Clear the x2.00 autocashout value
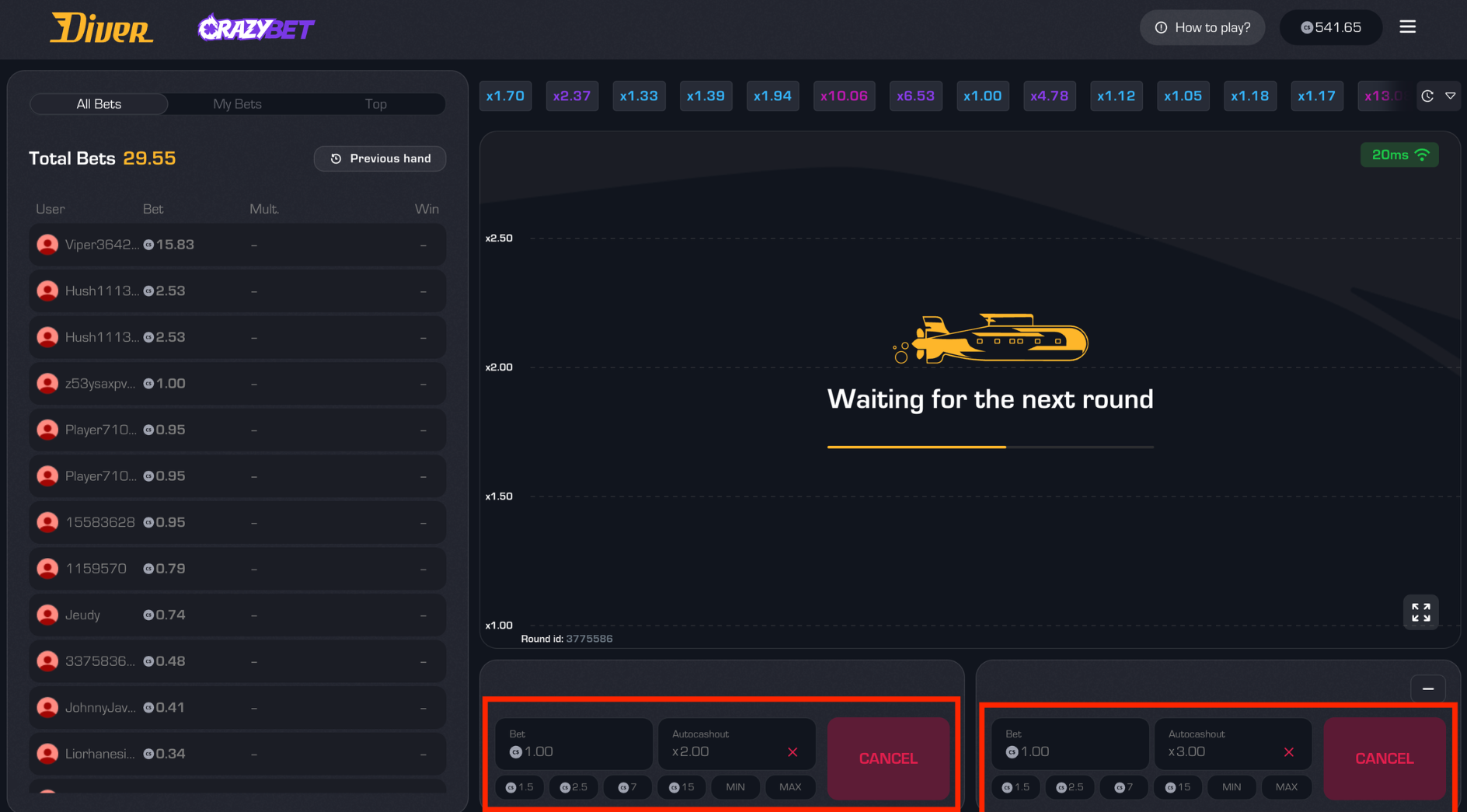 pos(792,752)
